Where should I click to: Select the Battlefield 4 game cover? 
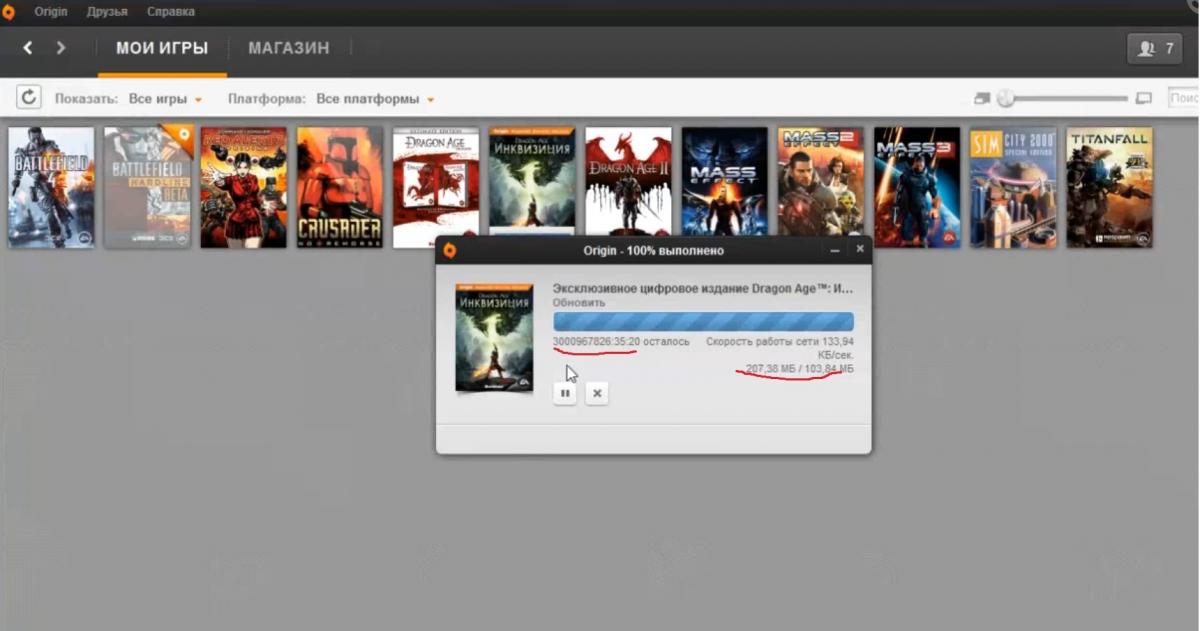tap(51, 187)
